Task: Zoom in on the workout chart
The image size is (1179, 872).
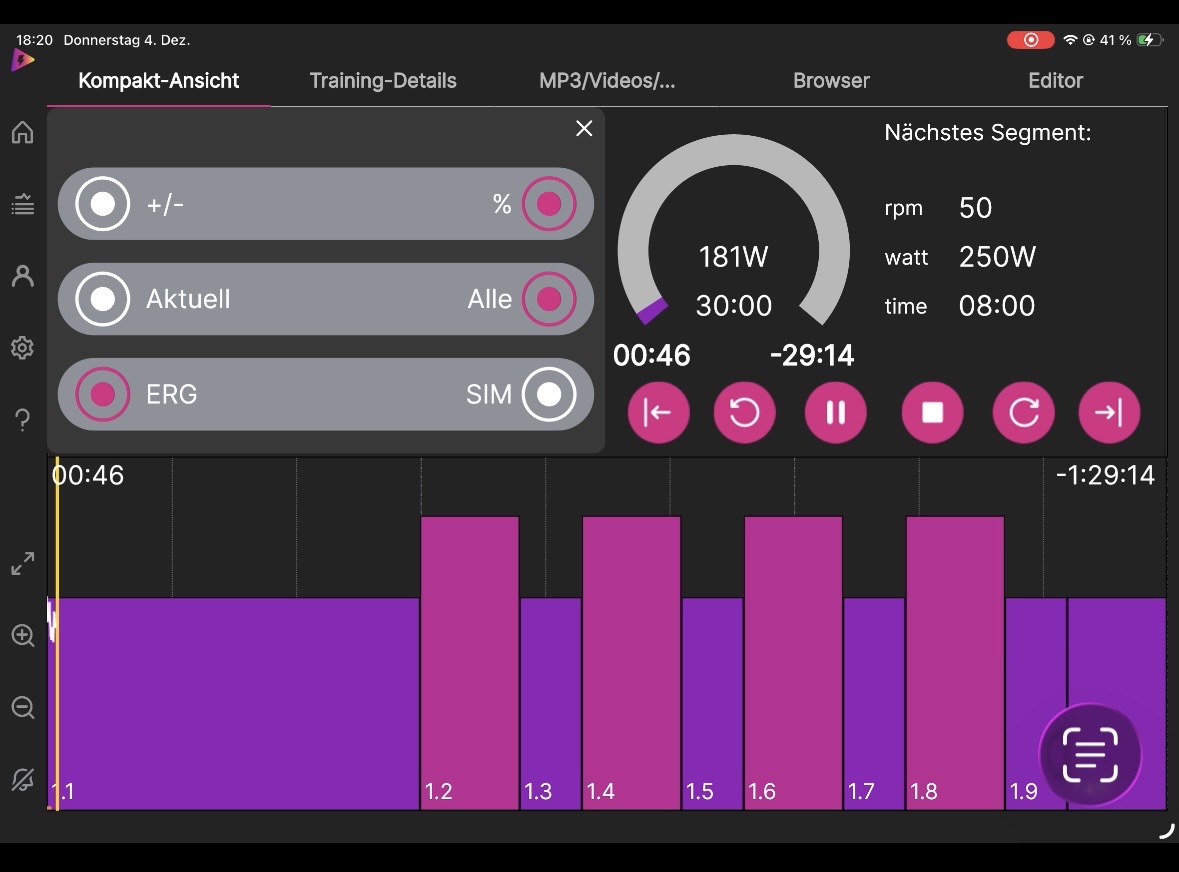Action: pyautogui.click(x=22, y=635)
